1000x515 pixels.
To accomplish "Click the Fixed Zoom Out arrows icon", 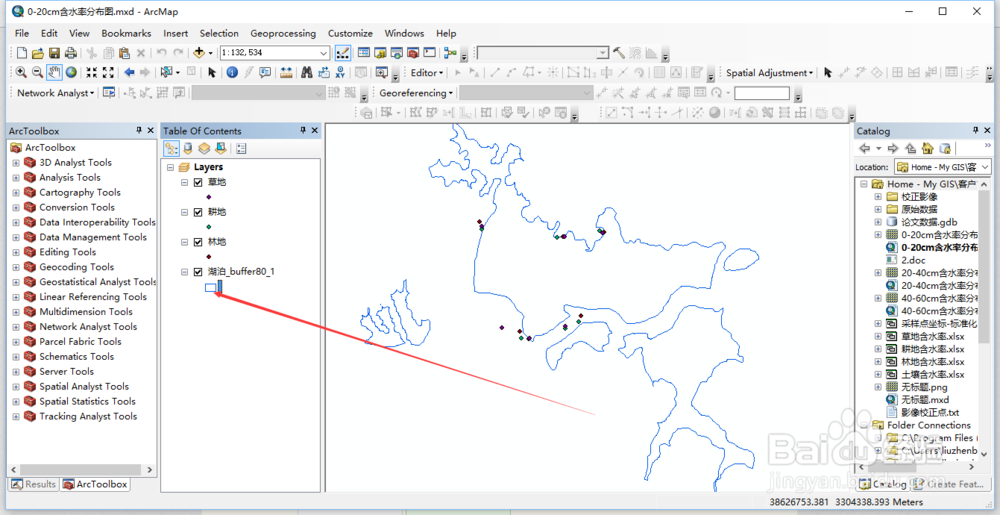I will (x=108, y=73).
